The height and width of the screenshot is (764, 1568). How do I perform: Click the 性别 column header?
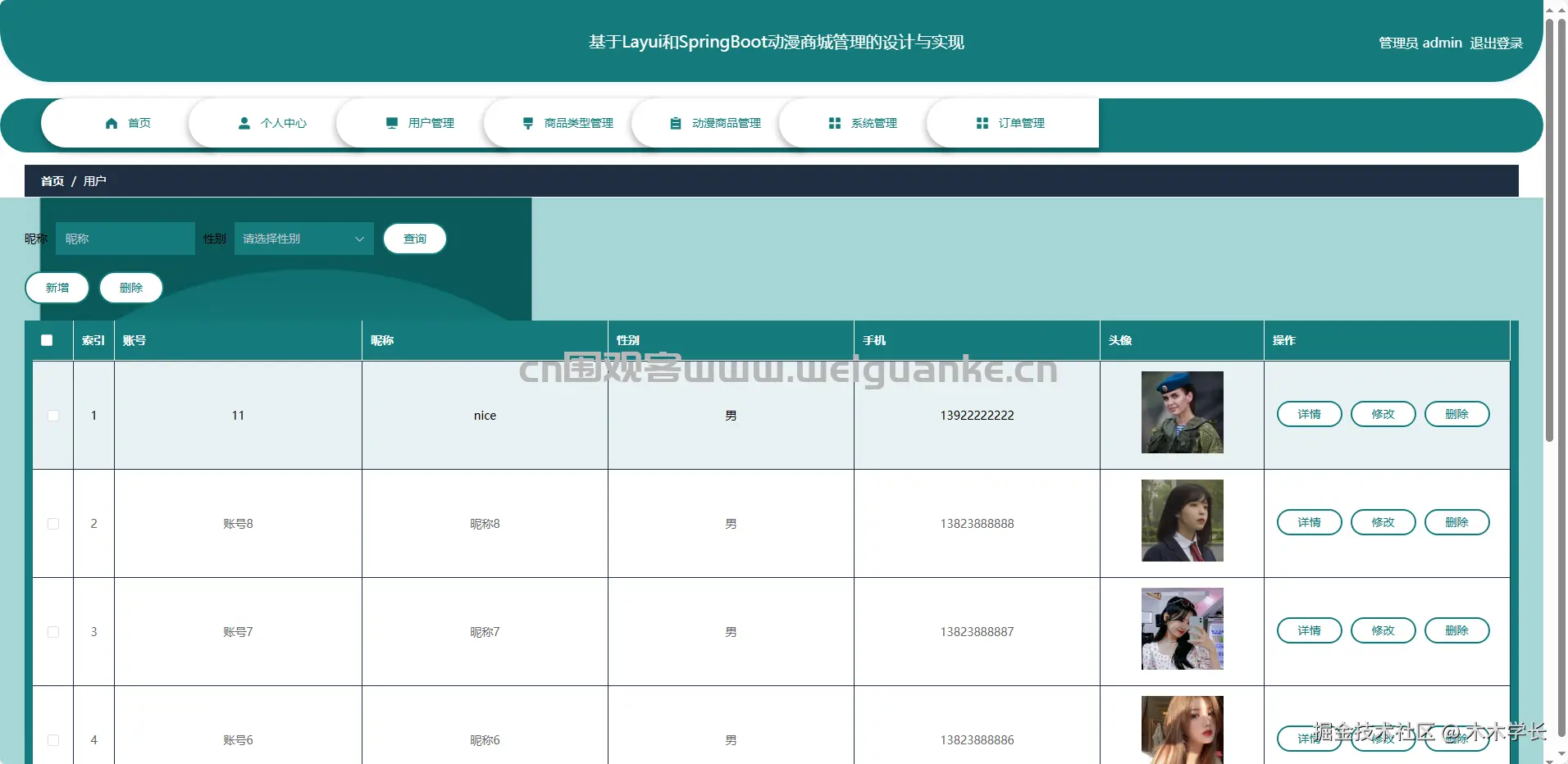click(731, 340)
